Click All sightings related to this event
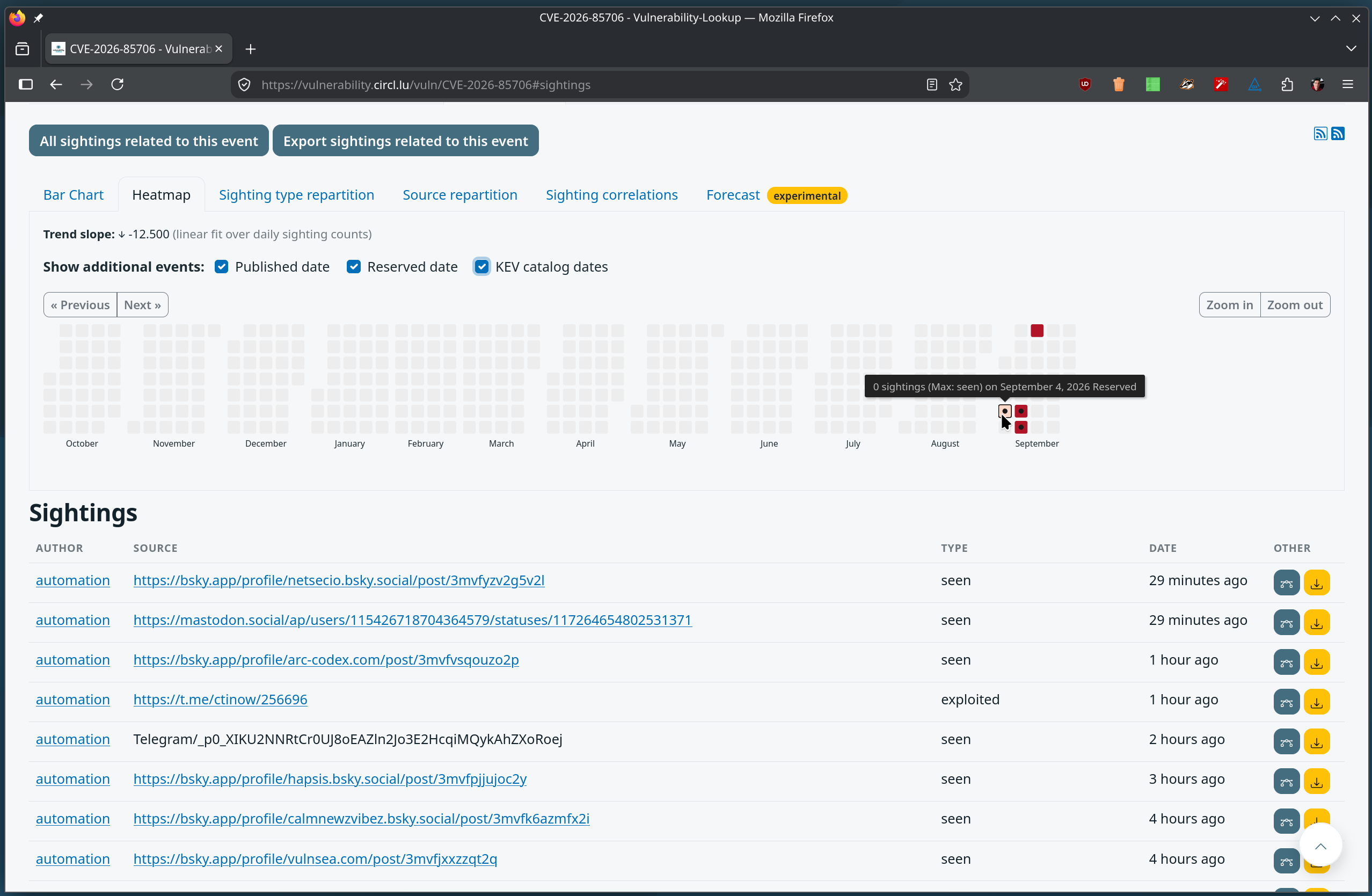1372x896 pixels. [149, 141]
